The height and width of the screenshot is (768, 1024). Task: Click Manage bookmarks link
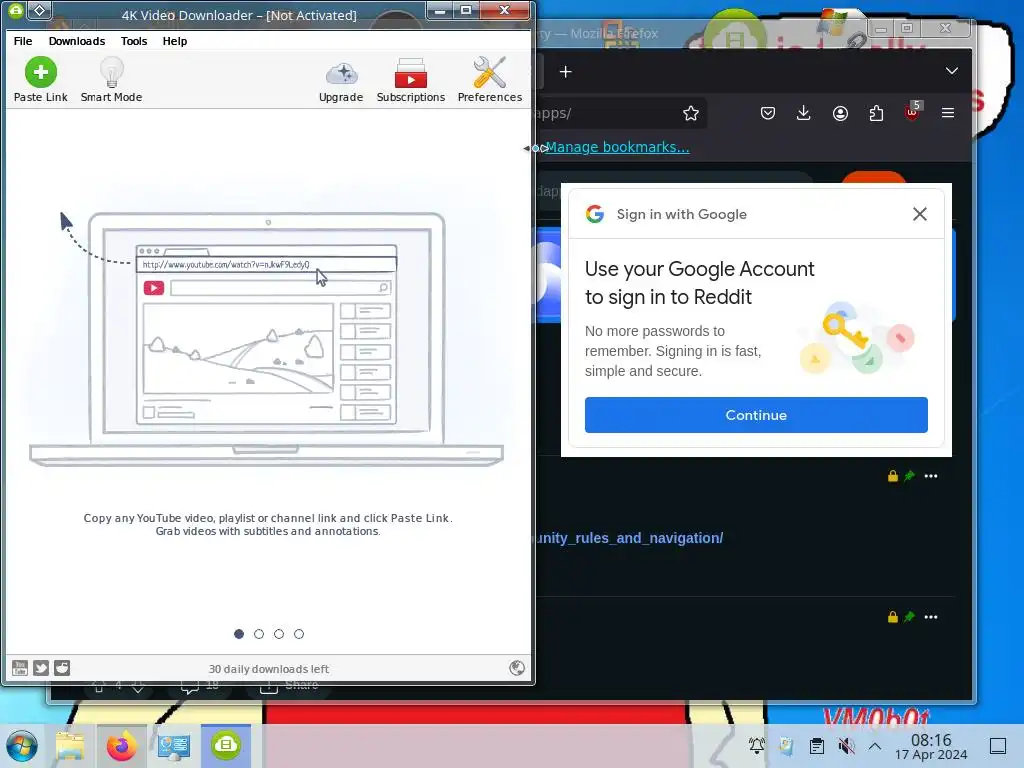pyautogui.click(x=617, y=148)
